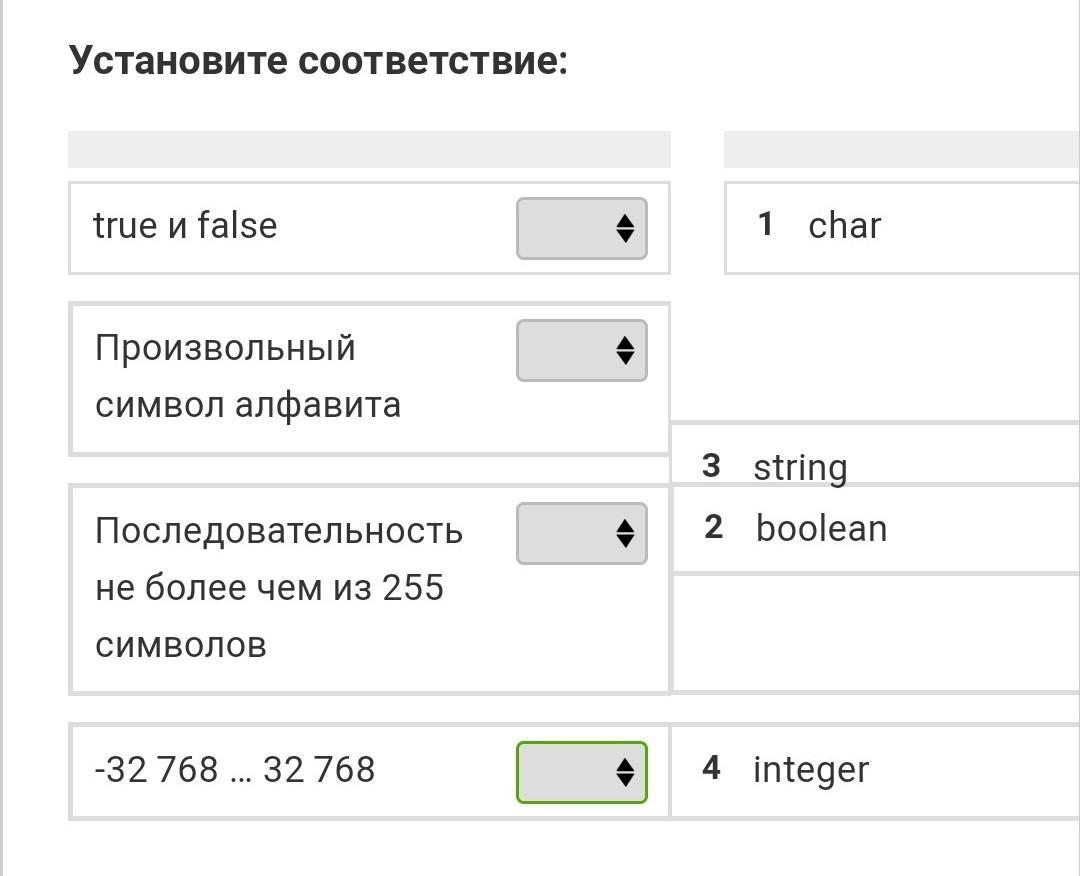Select the 'char' answer option
1080x876 pixels.
click(x=844, y=226)
